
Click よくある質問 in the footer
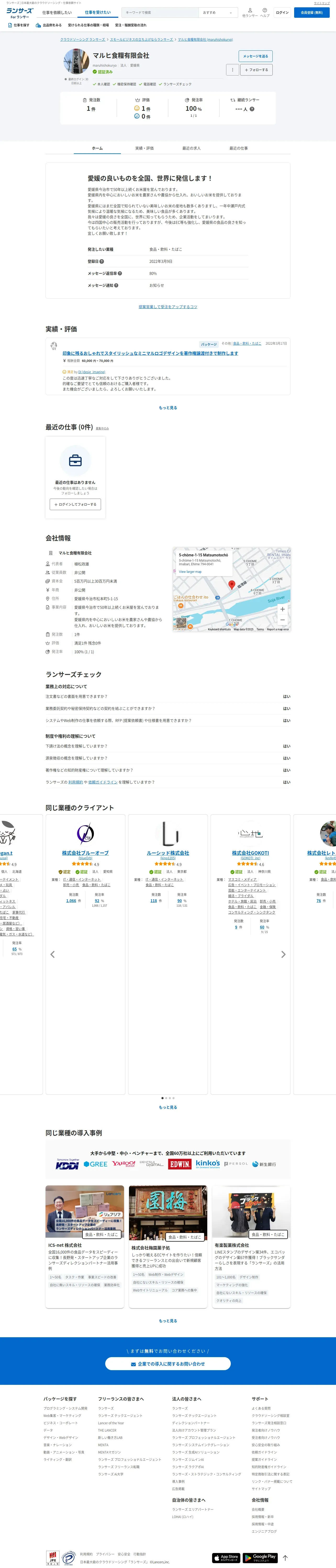261,1409
